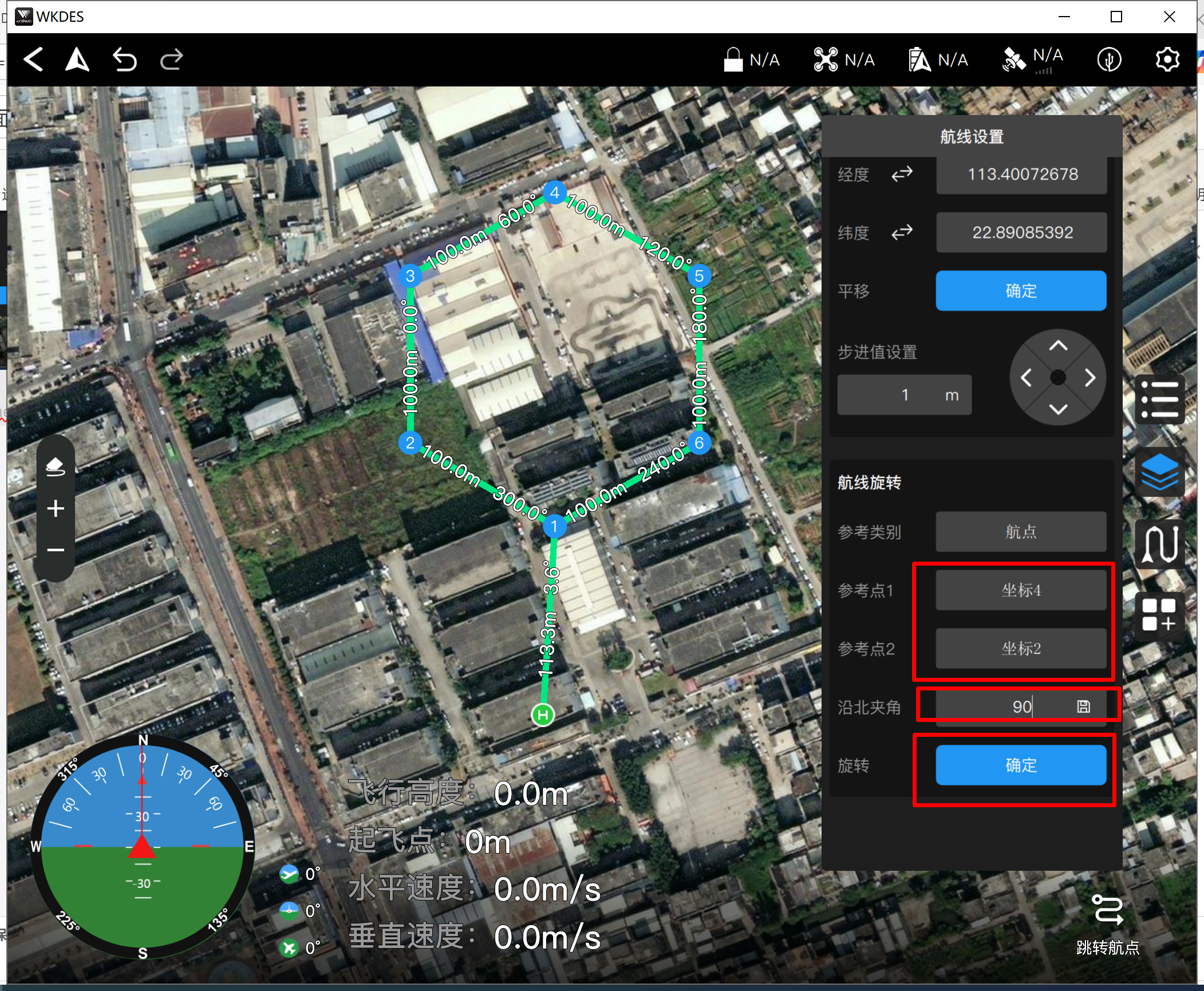Open the 参考类别 selector showing 航点

(1021, 532)
